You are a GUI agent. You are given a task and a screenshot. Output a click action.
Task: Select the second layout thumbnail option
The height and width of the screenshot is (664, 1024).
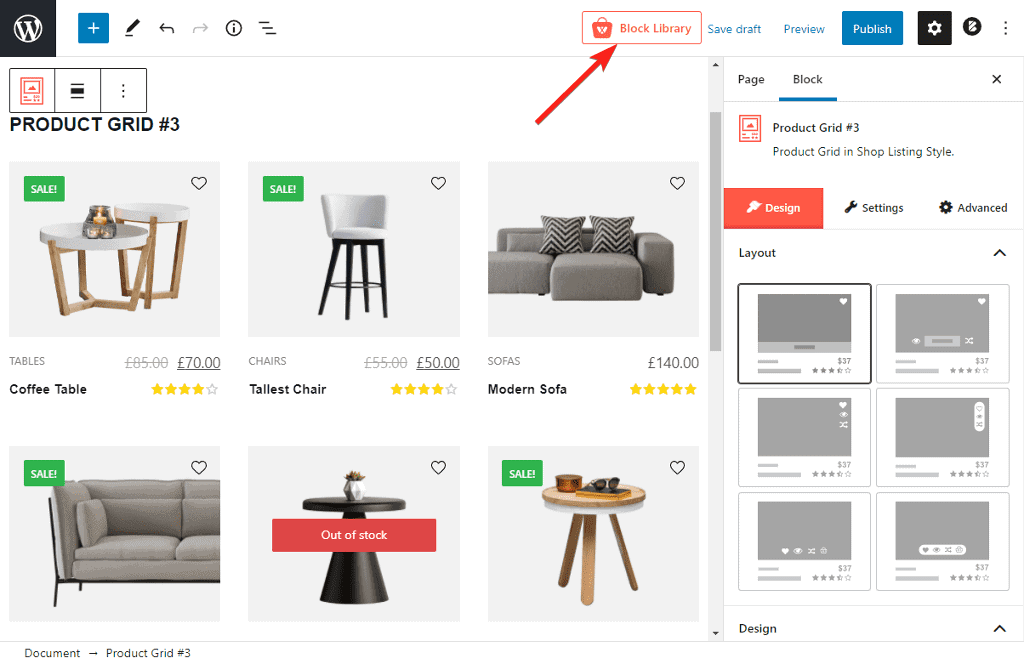click(942, 333)
